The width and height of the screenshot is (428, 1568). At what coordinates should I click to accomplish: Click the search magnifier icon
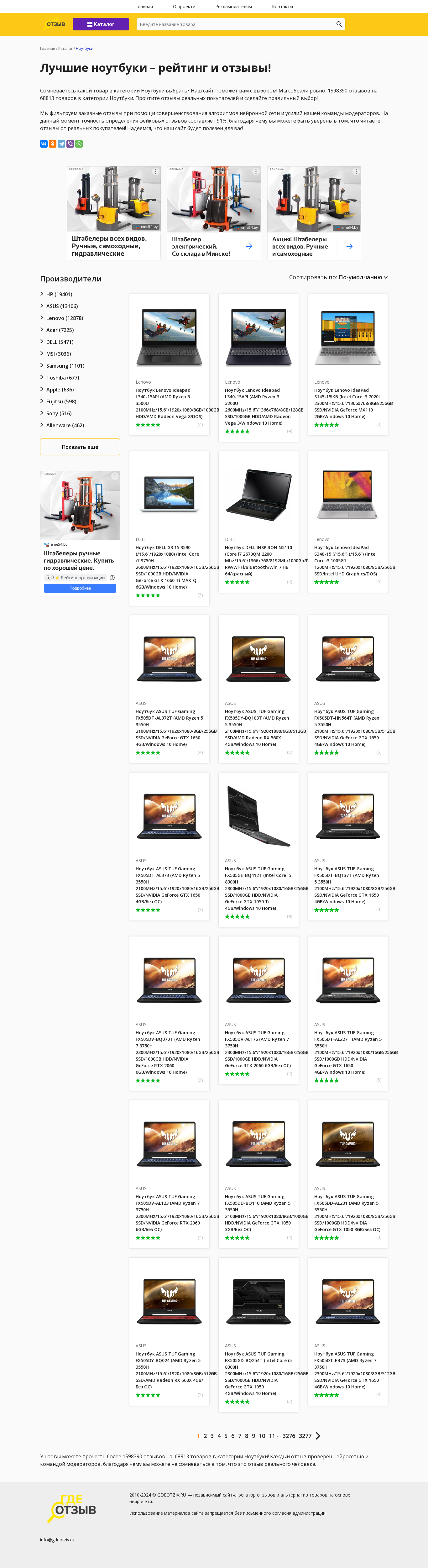point(339,24)
